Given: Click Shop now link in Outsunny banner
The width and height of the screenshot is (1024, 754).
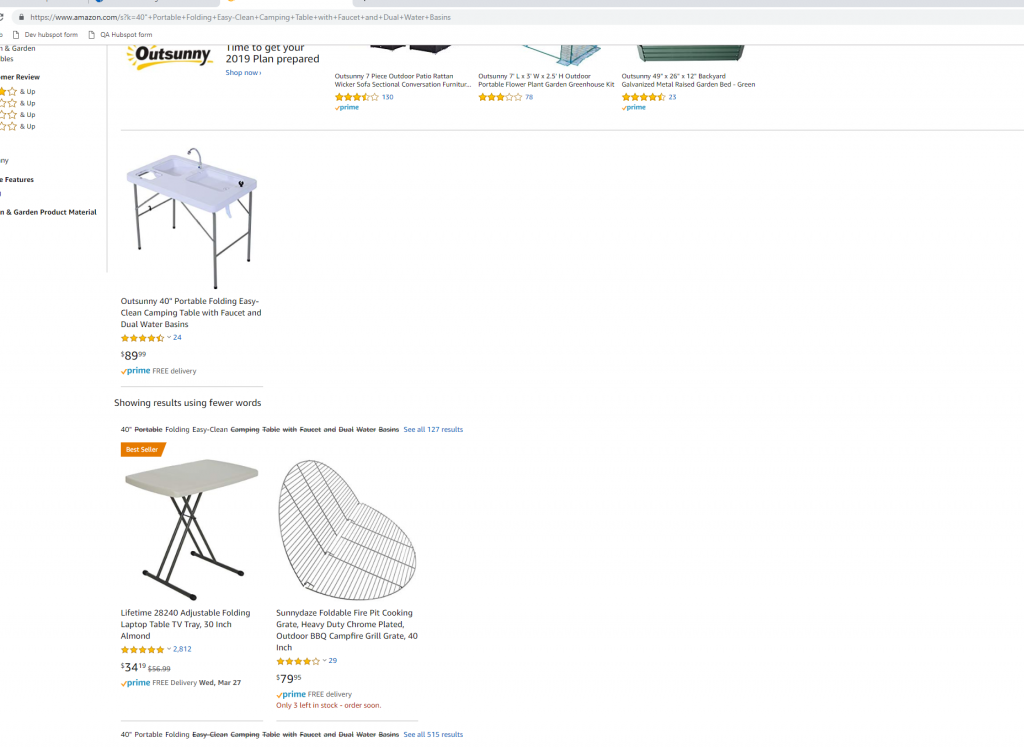Looking at the screenshot, I should [244, 72].
